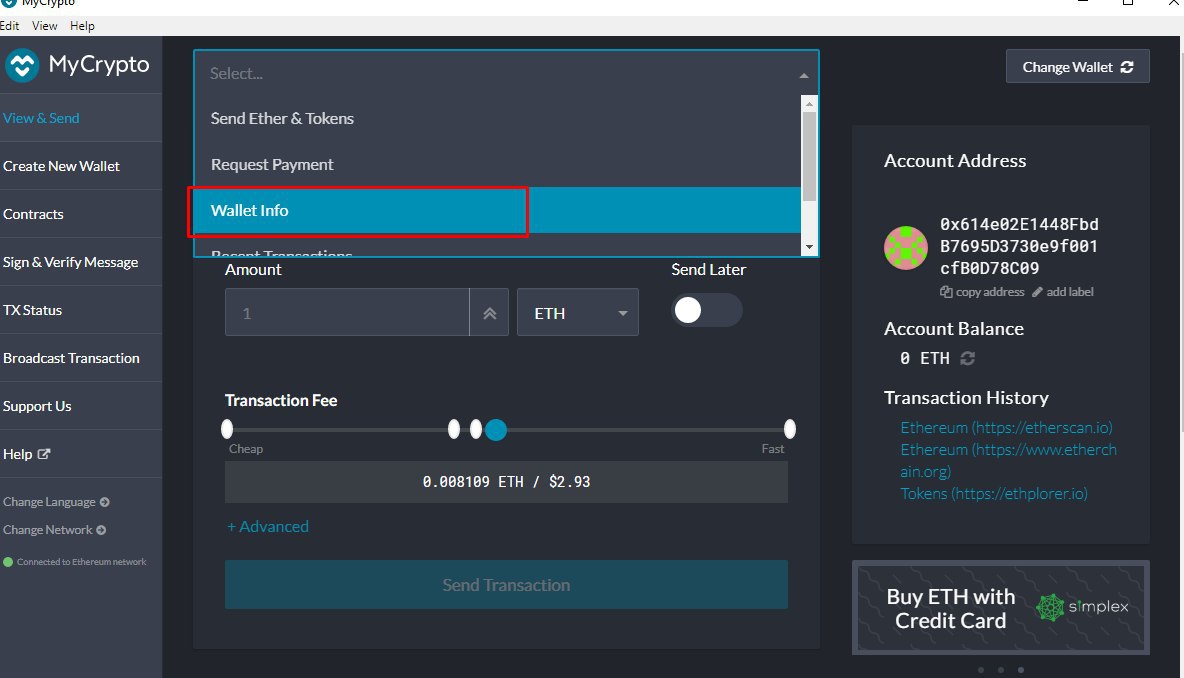Toggle the Send Later switch

707,310
